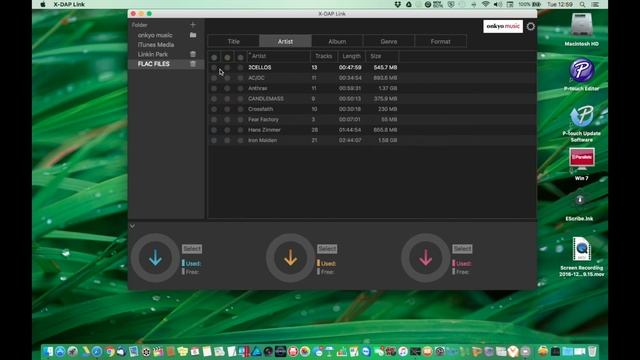Switch to the Format tab

[x=440, y=41]
